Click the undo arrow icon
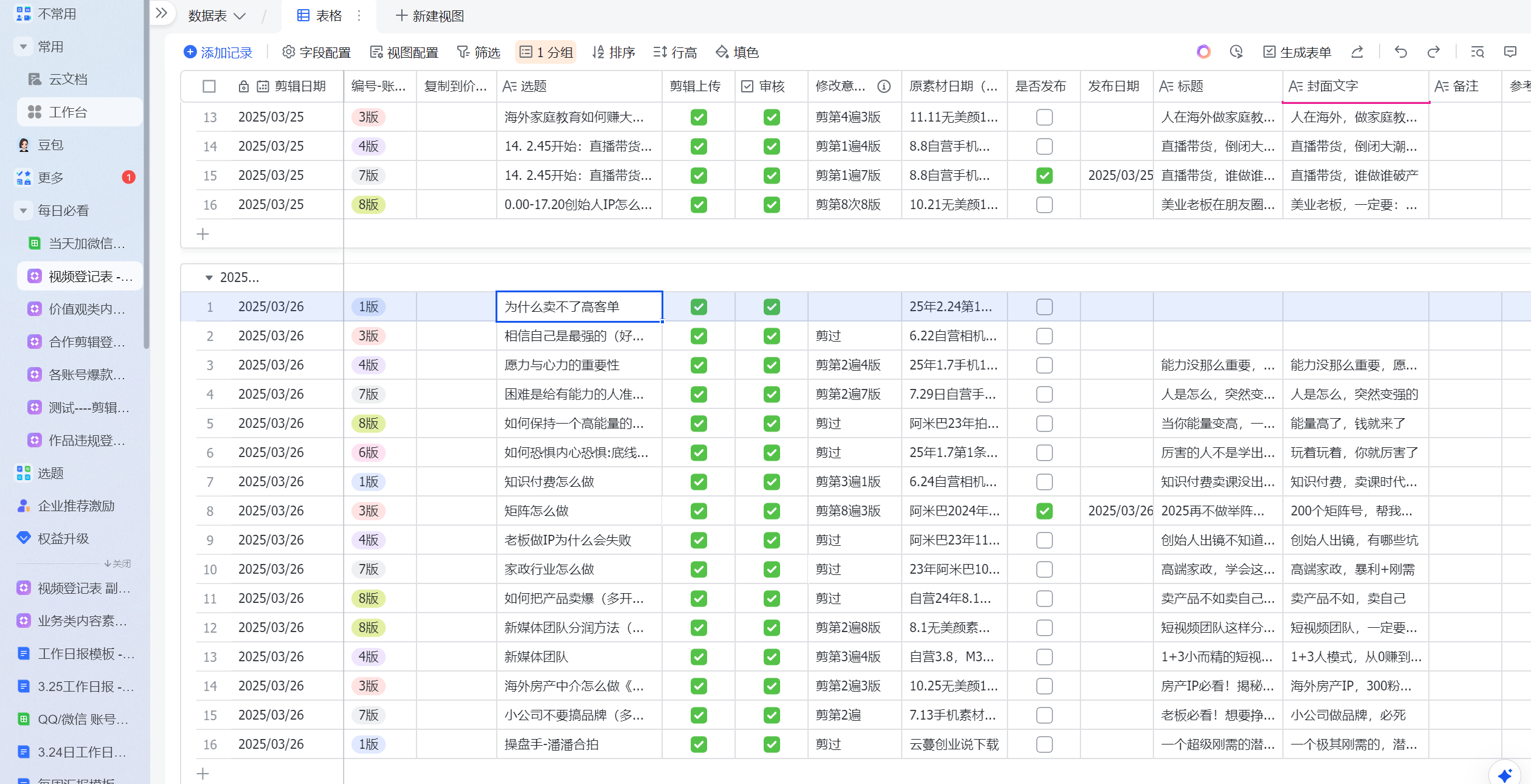 point(1401,52)
